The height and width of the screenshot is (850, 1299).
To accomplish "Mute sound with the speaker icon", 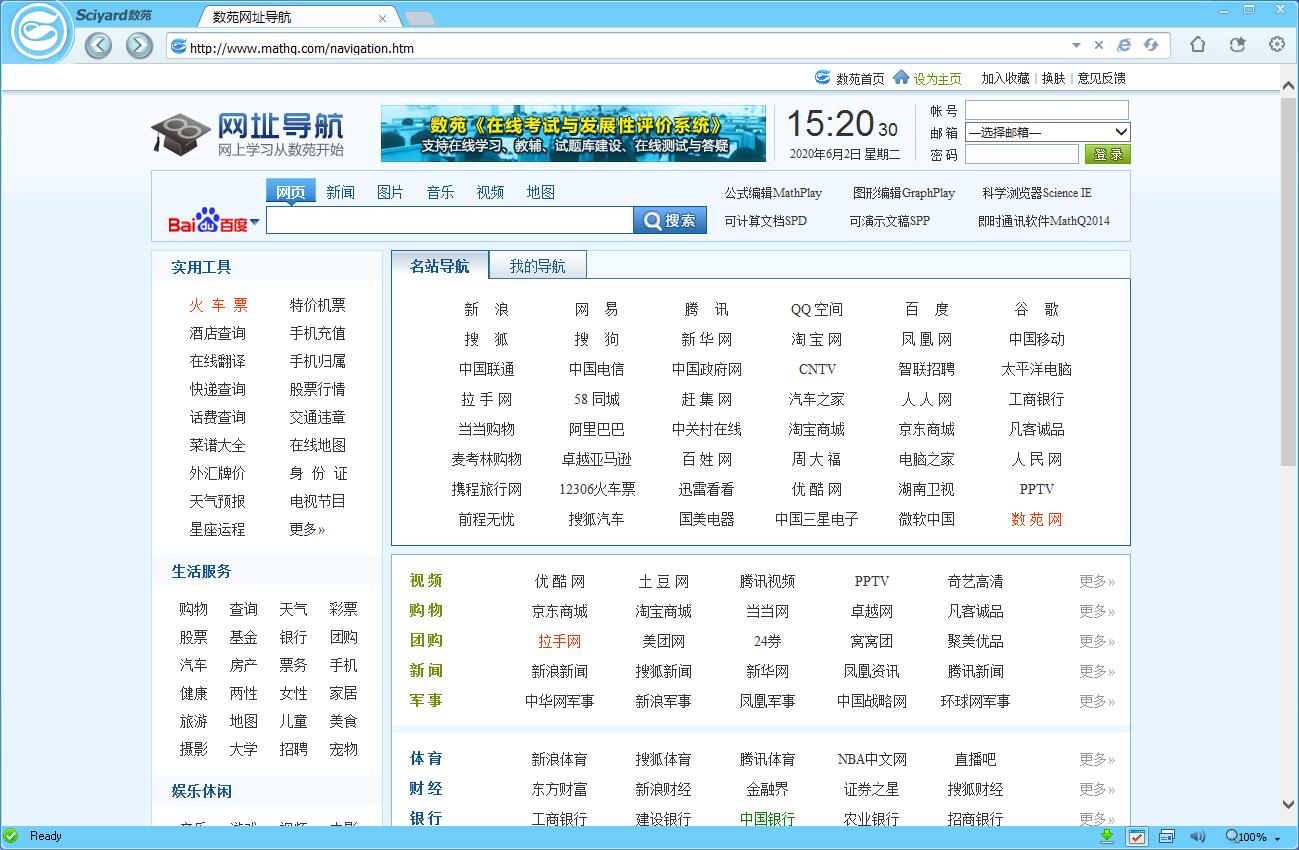I will [x=1197, y=836].
